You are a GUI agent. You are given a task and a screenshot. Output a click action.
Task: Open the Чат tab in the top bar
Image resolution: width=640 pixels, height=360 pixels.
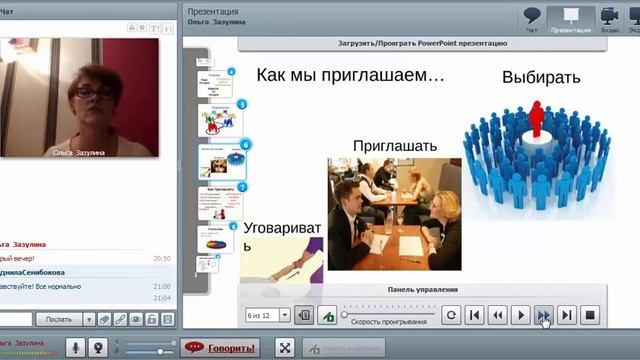(x=532, y=19)
